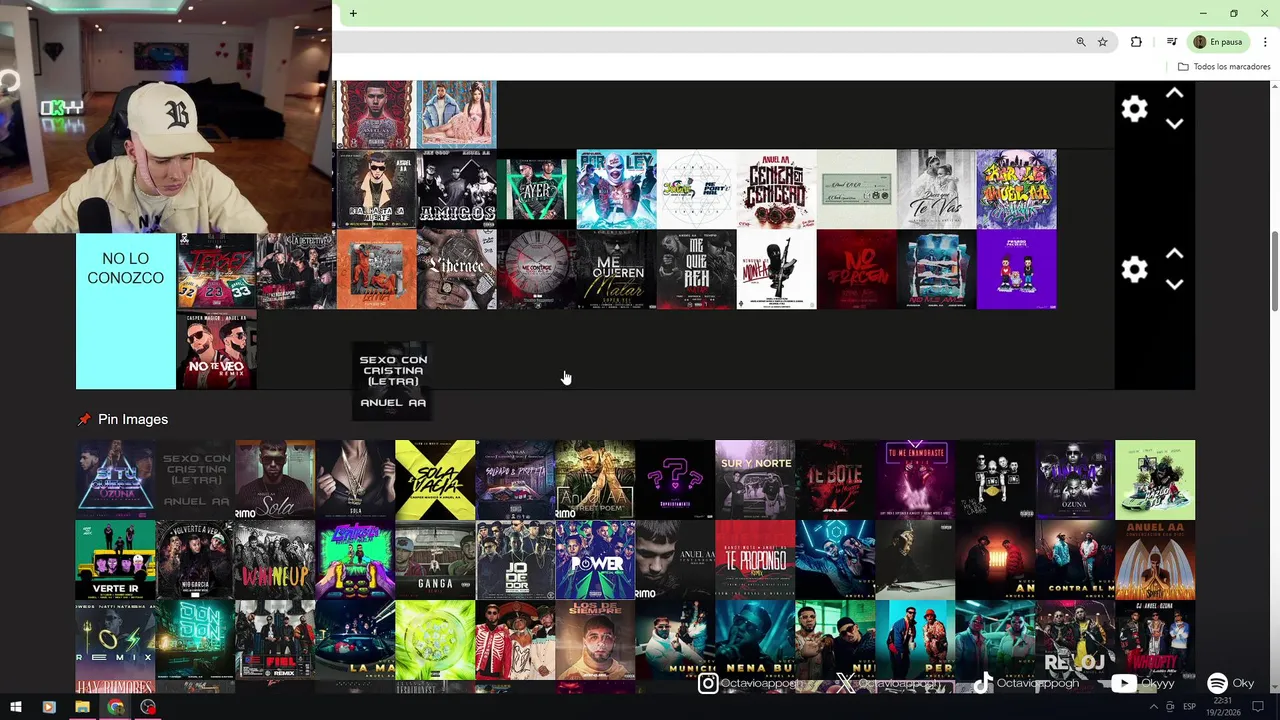Image resolution: width=1280 pixels, height=720 pixels.
Task: Open the En pausa profile button
Action: pyautogui.click(x=1219, y=42)
